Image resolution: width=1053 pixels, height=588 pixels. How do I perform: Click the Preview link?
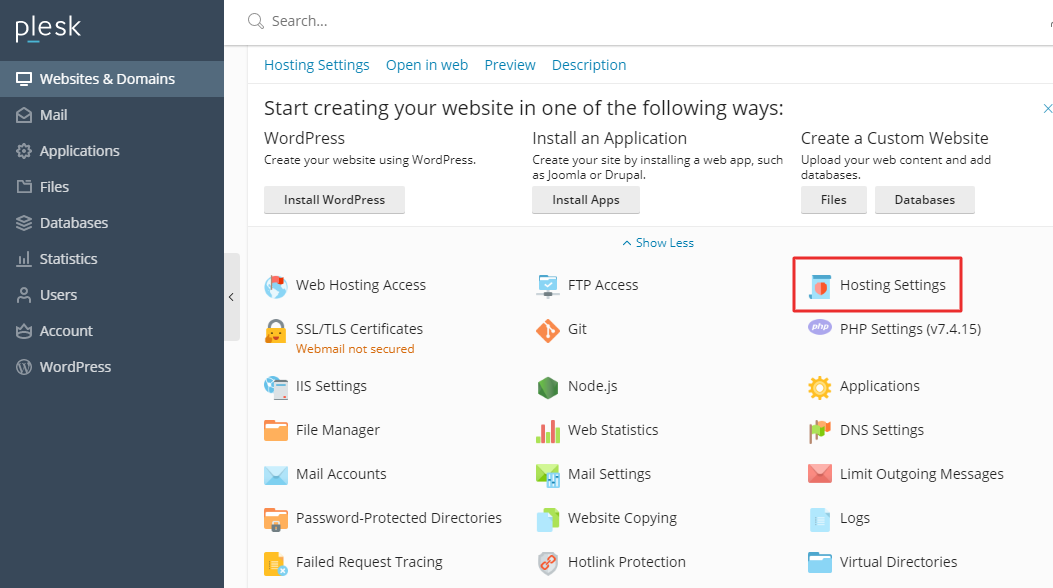510,65
